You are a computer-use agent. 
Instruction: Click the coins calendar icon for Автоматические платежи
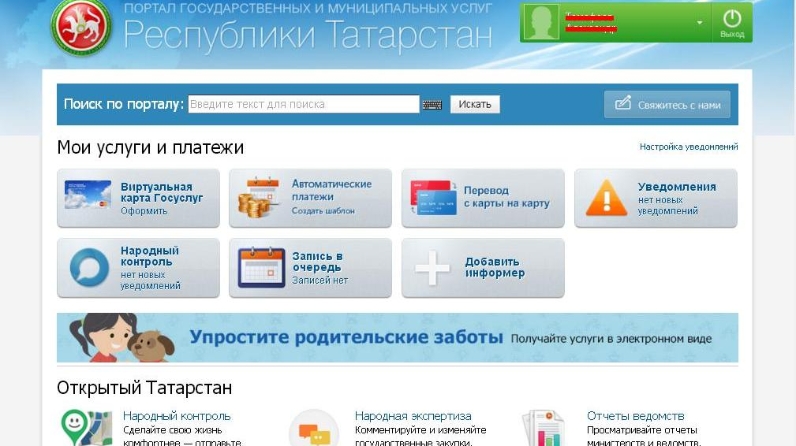(x=261, y=198)
